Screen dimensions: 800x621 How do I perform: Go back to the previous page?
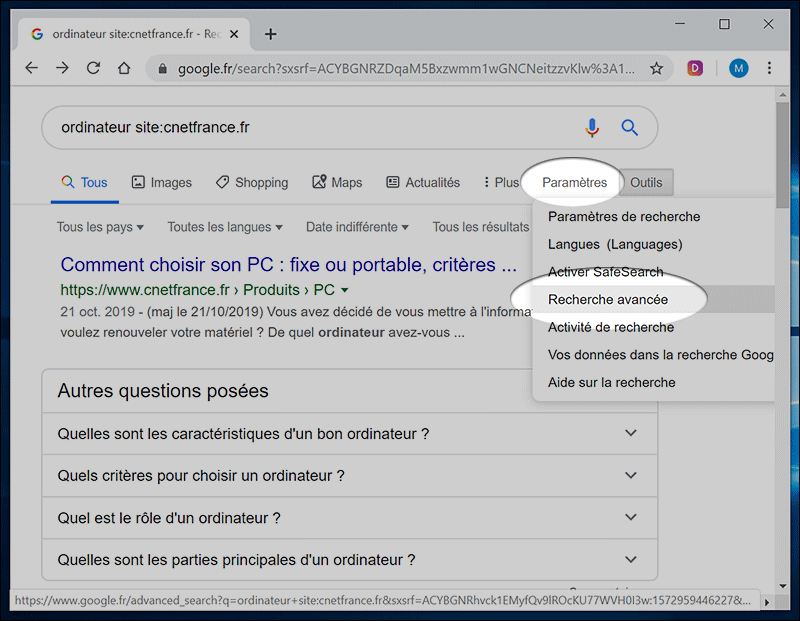pyautogui.click(x=31, y=67)
